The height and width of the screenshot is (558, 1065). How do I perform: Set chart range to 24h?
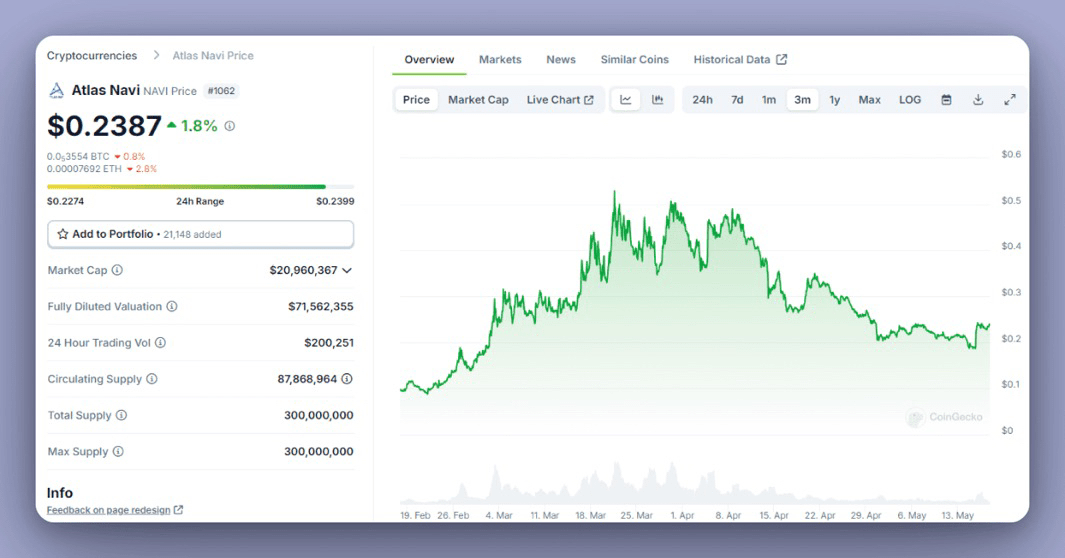tap(702, 100)
